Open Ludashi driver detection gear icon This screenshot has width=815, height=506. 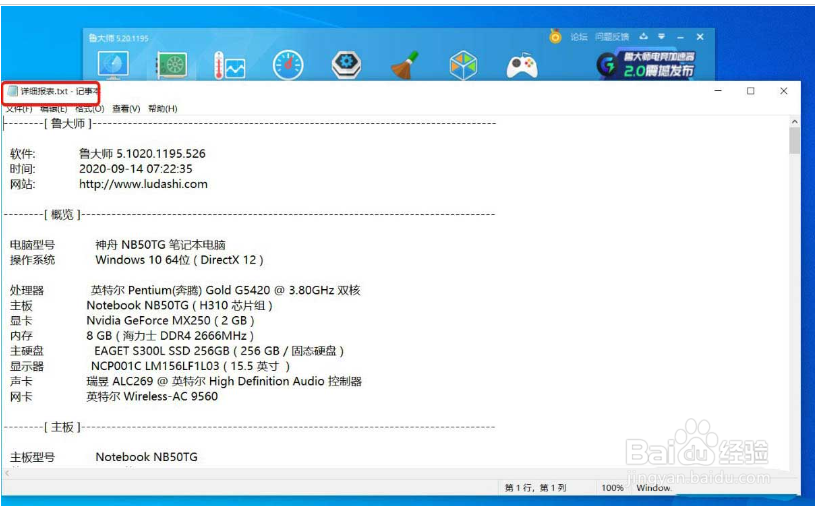[x=346, y=65]
